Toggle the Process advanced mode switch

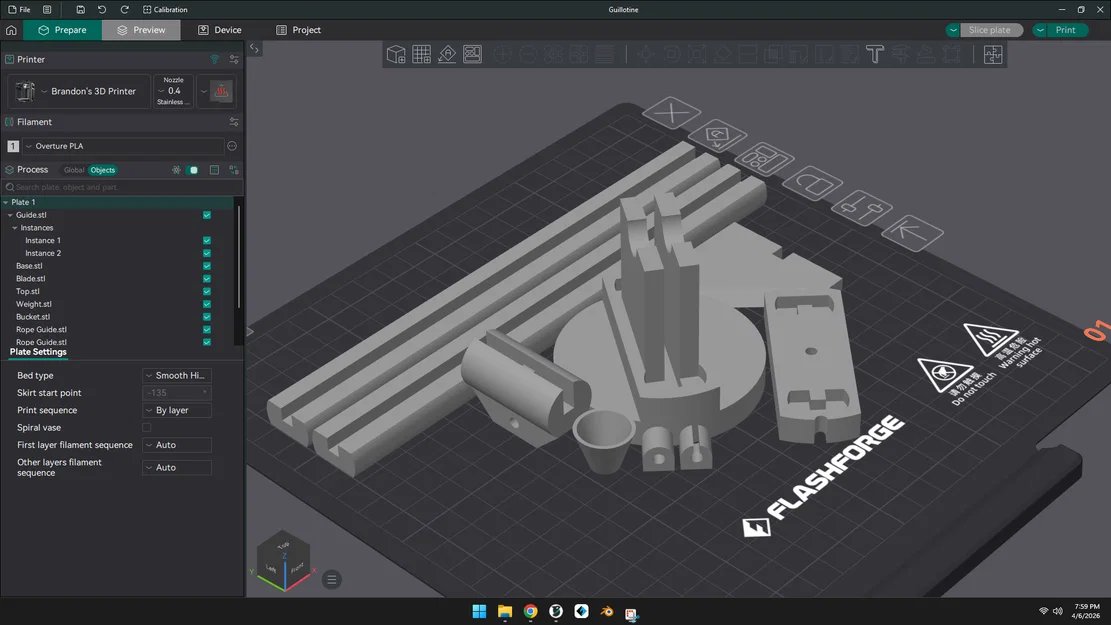[193, 170]
